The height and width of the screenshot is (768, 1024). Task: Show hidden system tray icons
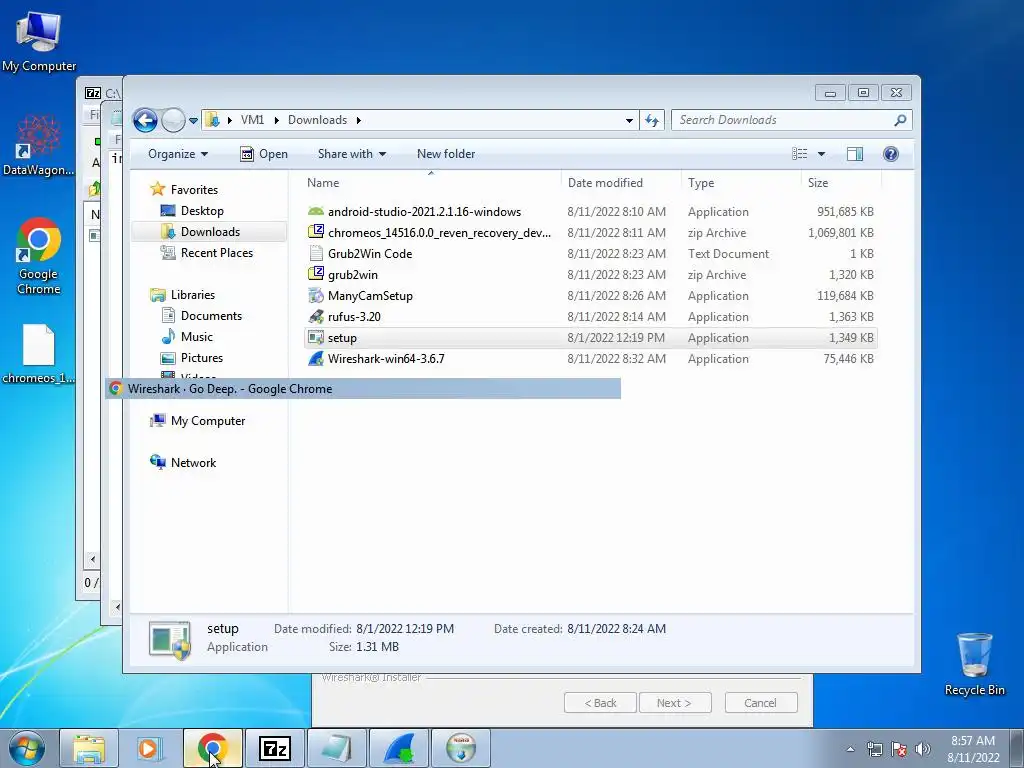850,749
